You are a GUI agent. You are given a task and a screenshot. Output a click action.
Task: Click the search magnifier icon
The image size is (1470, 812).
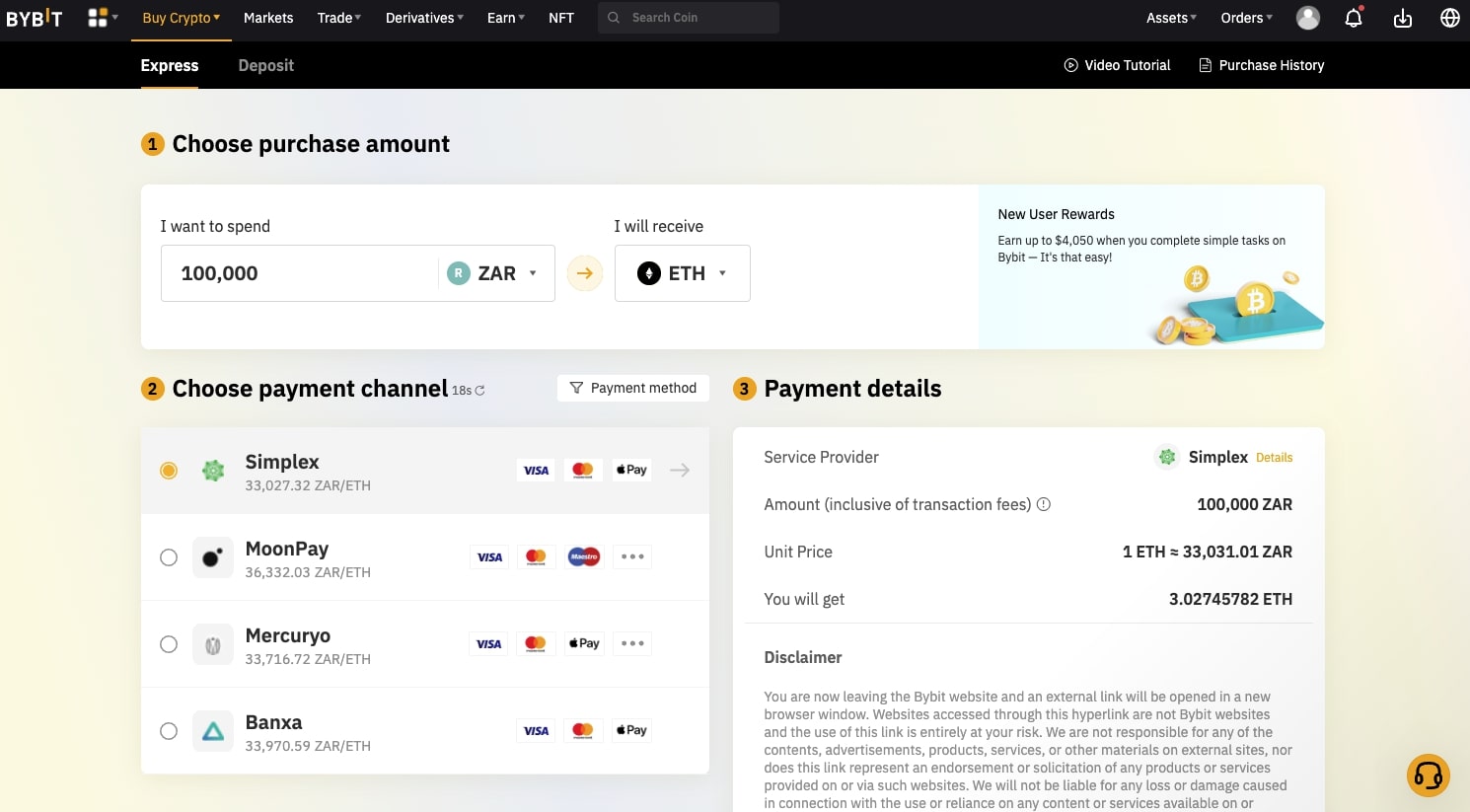tap(614, 18)
